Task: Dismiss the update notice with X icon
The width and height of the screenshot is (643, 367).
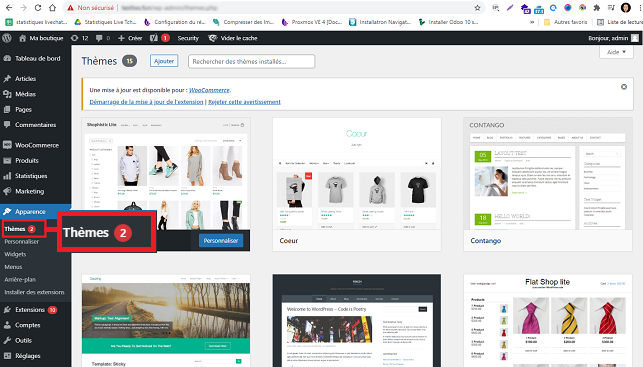Action: coord(624,87)
